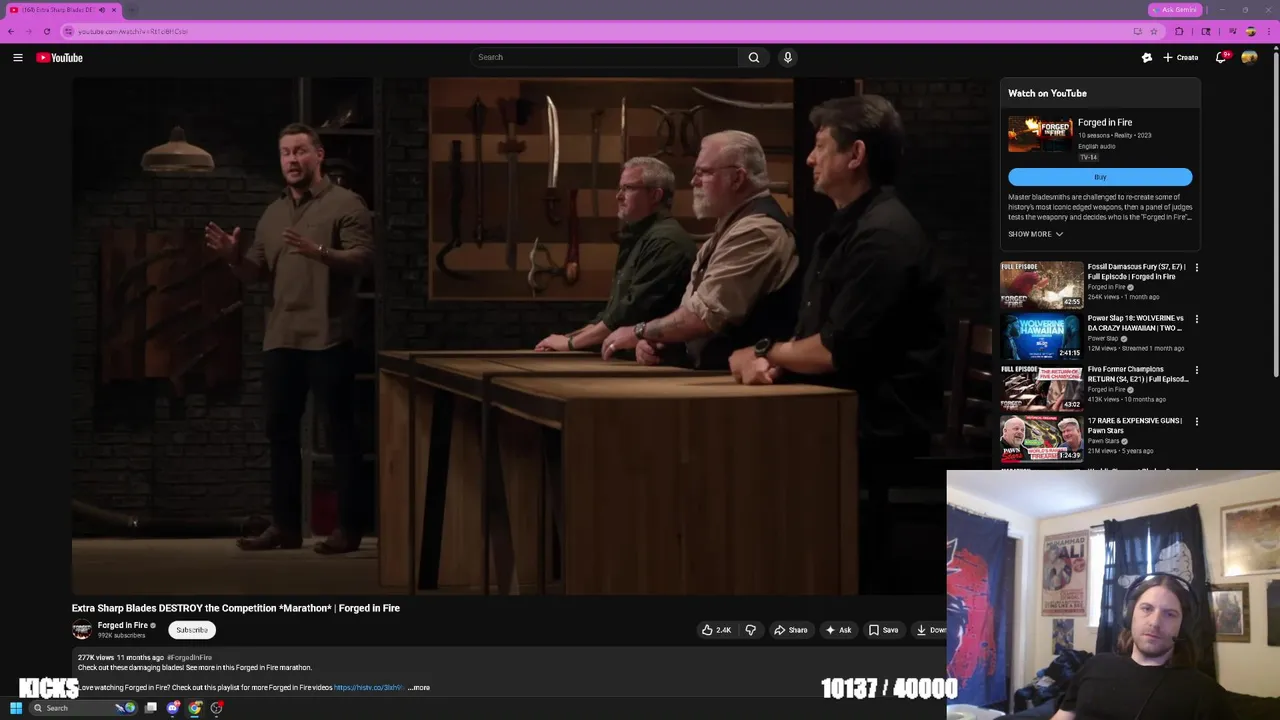Open Forged in Fire channel name link
The image size is (1280, 720).
tap(122, 625)
